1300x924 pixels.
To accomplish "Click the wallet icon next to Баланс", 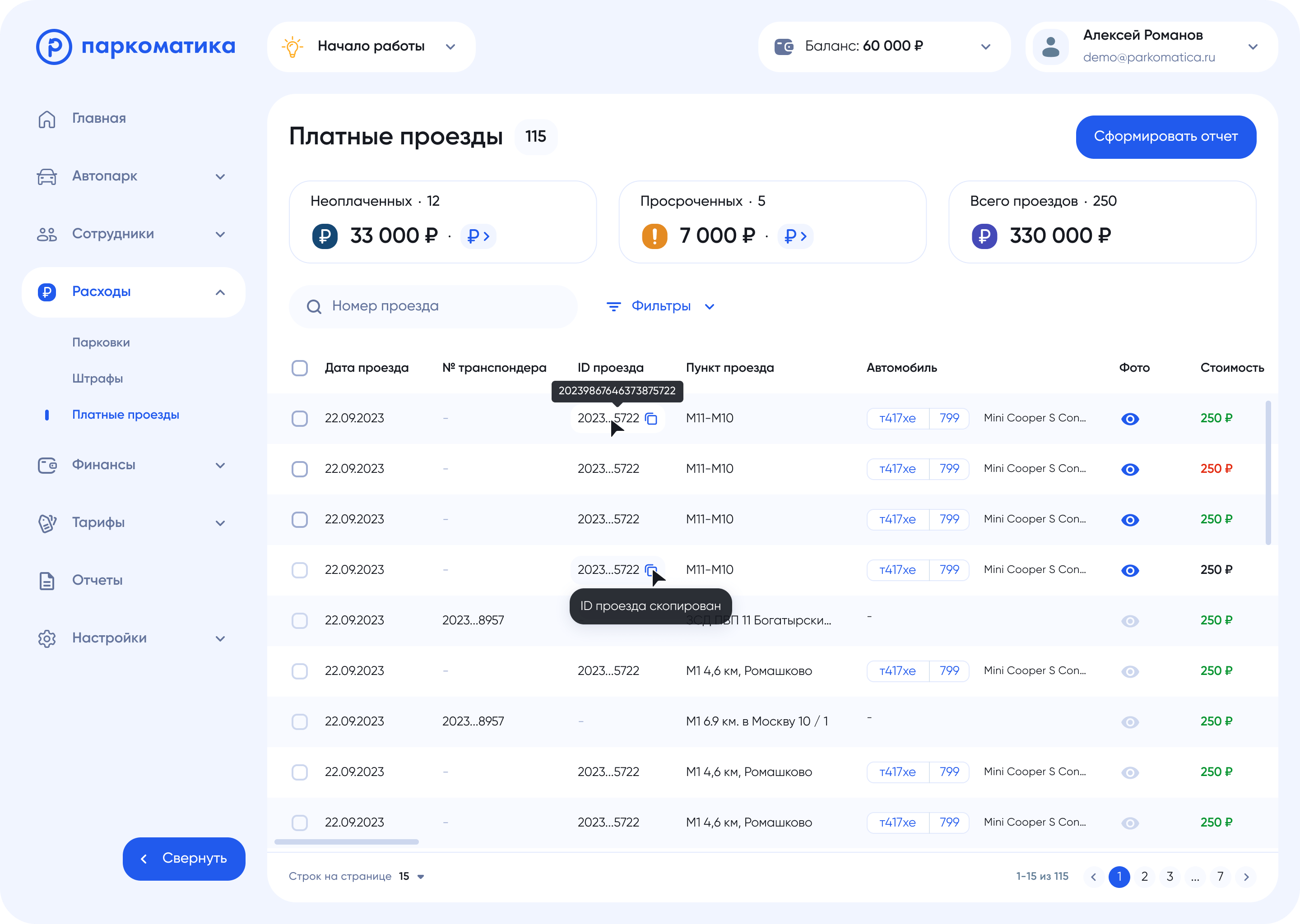I will [x=784, y=46].
